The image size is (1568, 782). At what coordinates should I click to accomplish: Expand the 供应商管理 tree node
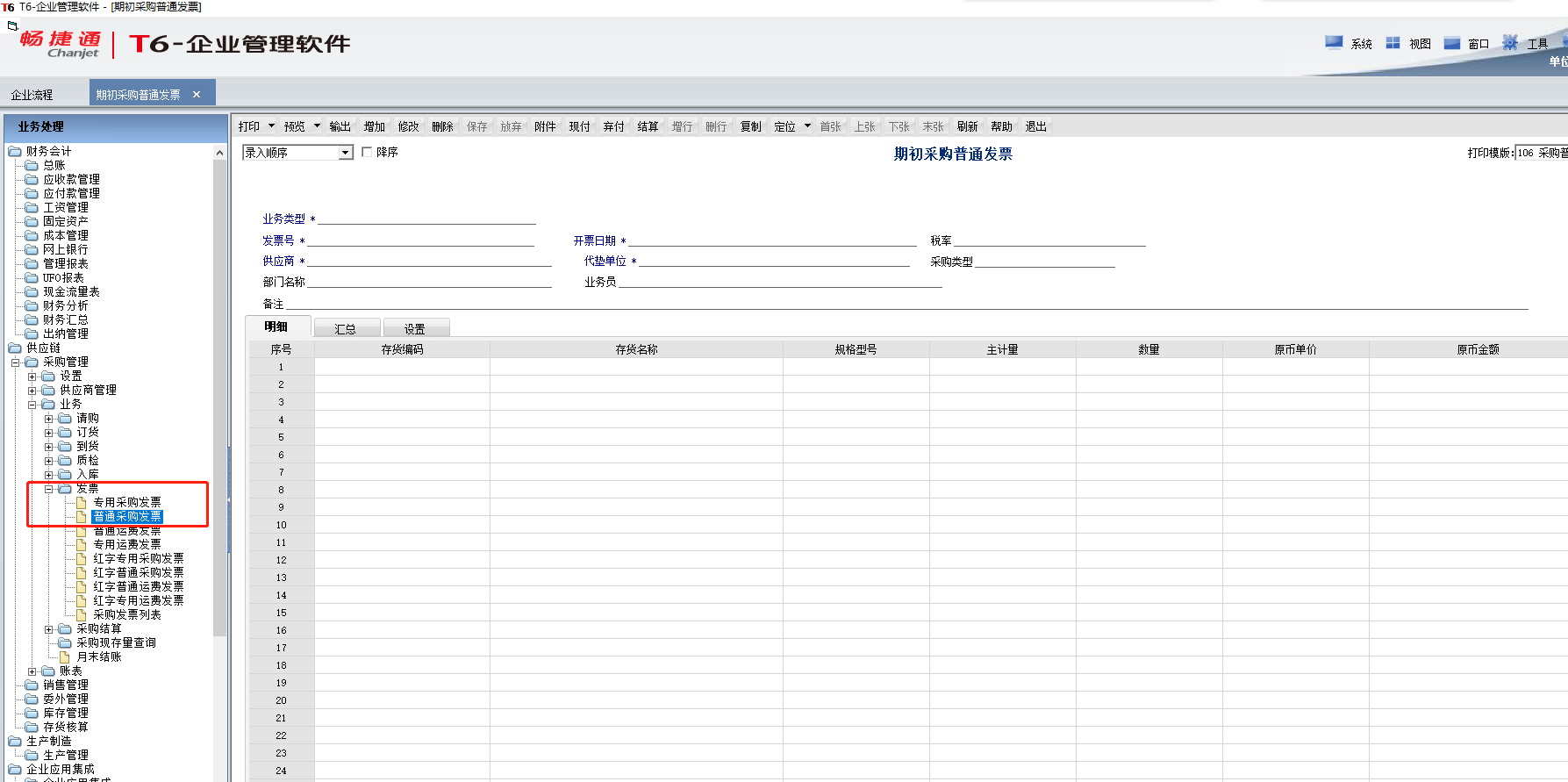[x=32, y=390]
